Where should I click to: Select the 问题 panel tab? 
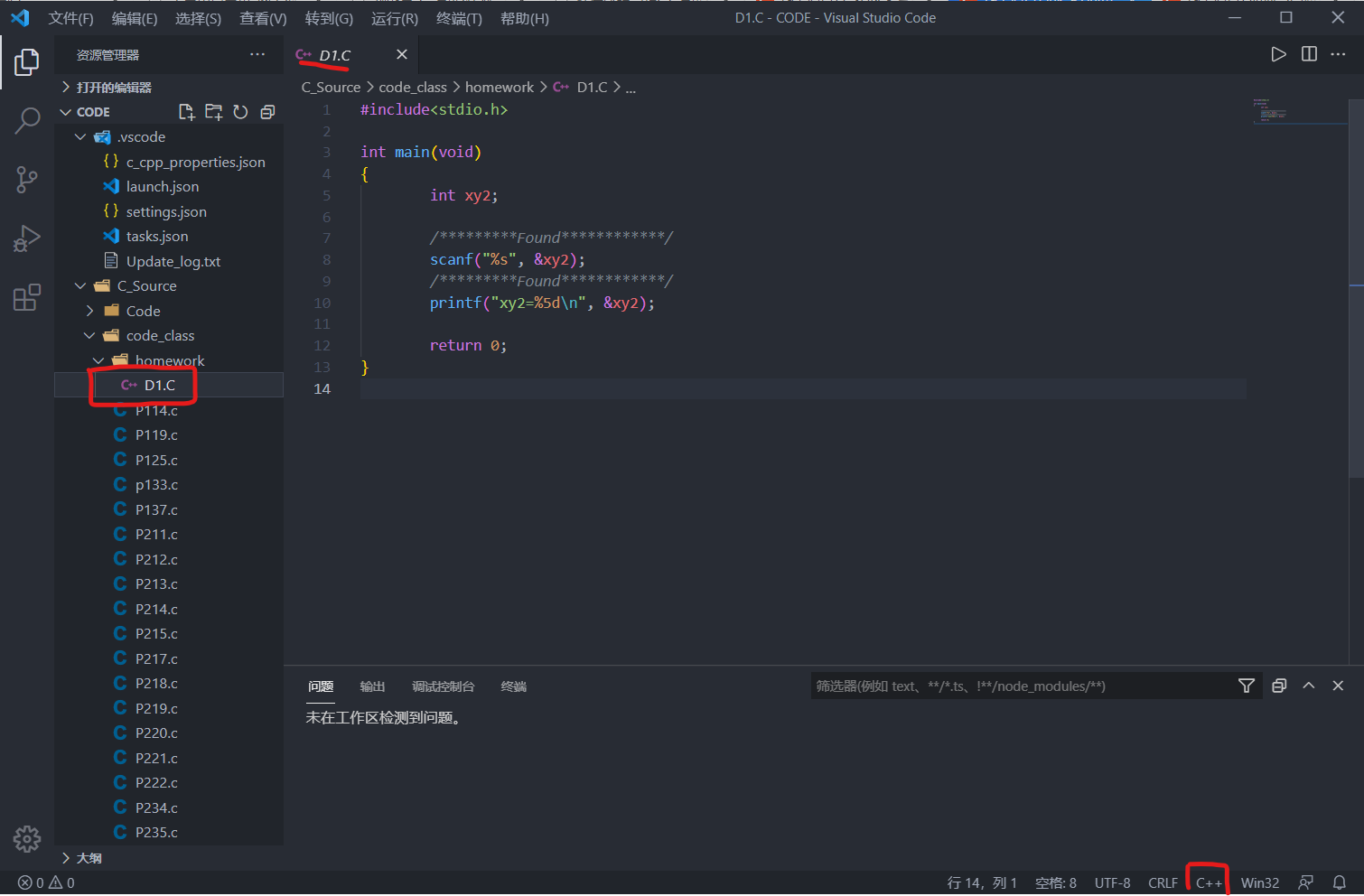pyautogui.click(x=321, y=686)
